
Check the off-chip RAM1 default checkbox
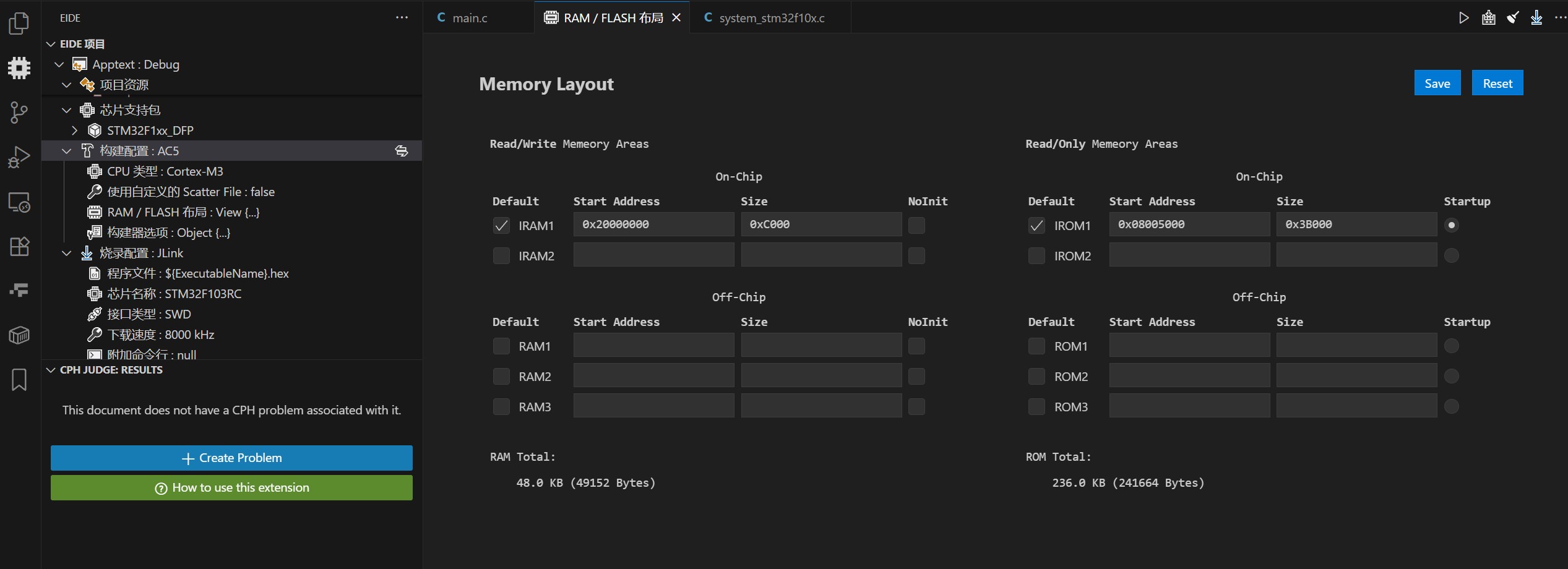point(501,346)
